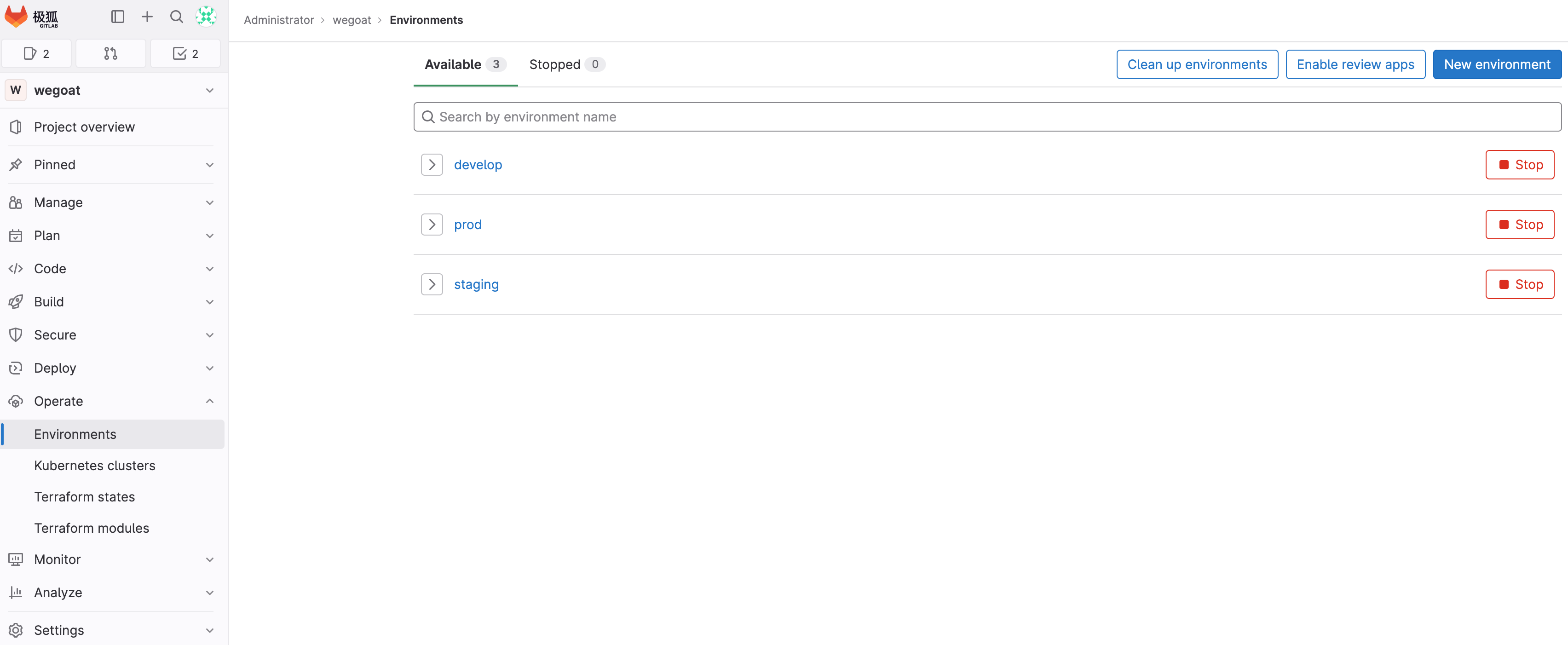Stop the prod environment
The width and height of the screenshot is (1568, 645).
coord(1519,225)
